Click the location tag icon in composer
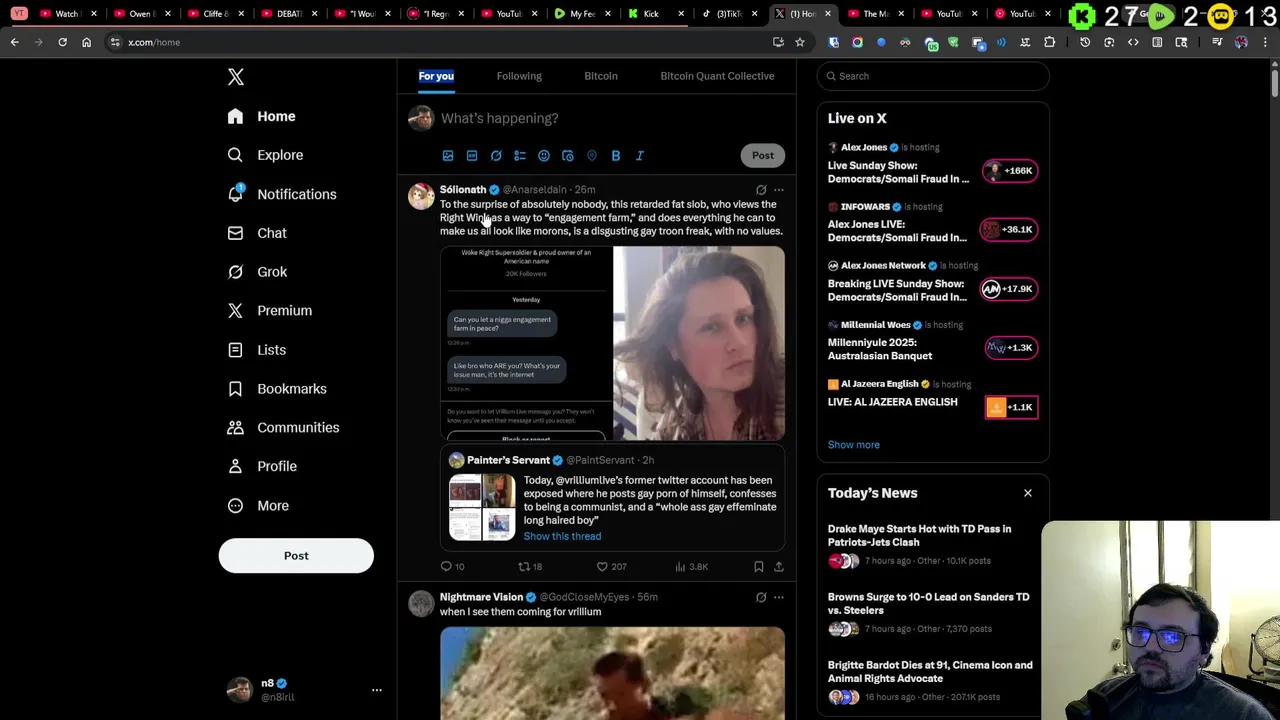Viewport: 1280px width, 720px height. click(x=592, y=156)
